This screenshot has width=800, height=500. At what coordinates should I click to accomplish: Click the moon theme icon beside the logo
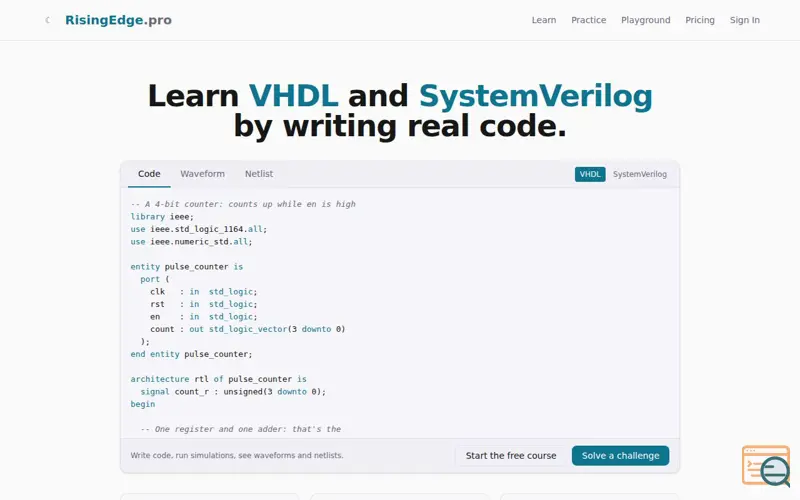47,20
